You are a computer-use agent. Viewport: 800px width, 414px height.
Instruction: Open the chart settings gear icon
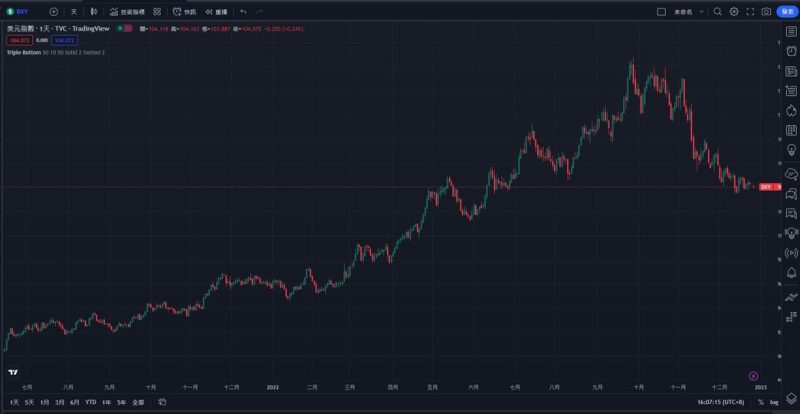point(734,11)
